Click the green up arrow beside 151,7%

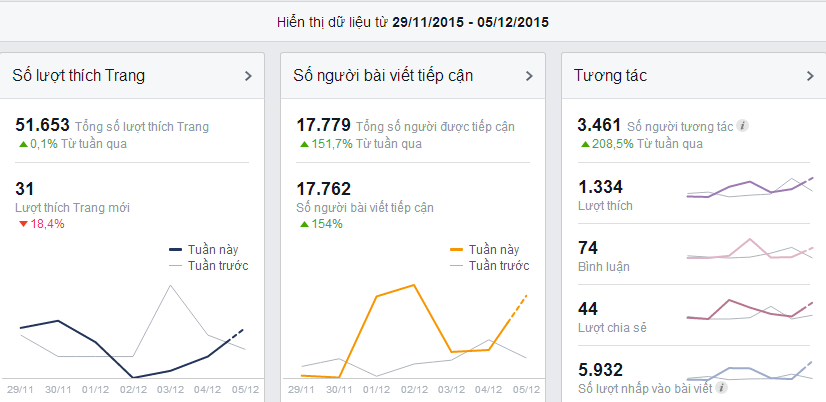[304, 144]
